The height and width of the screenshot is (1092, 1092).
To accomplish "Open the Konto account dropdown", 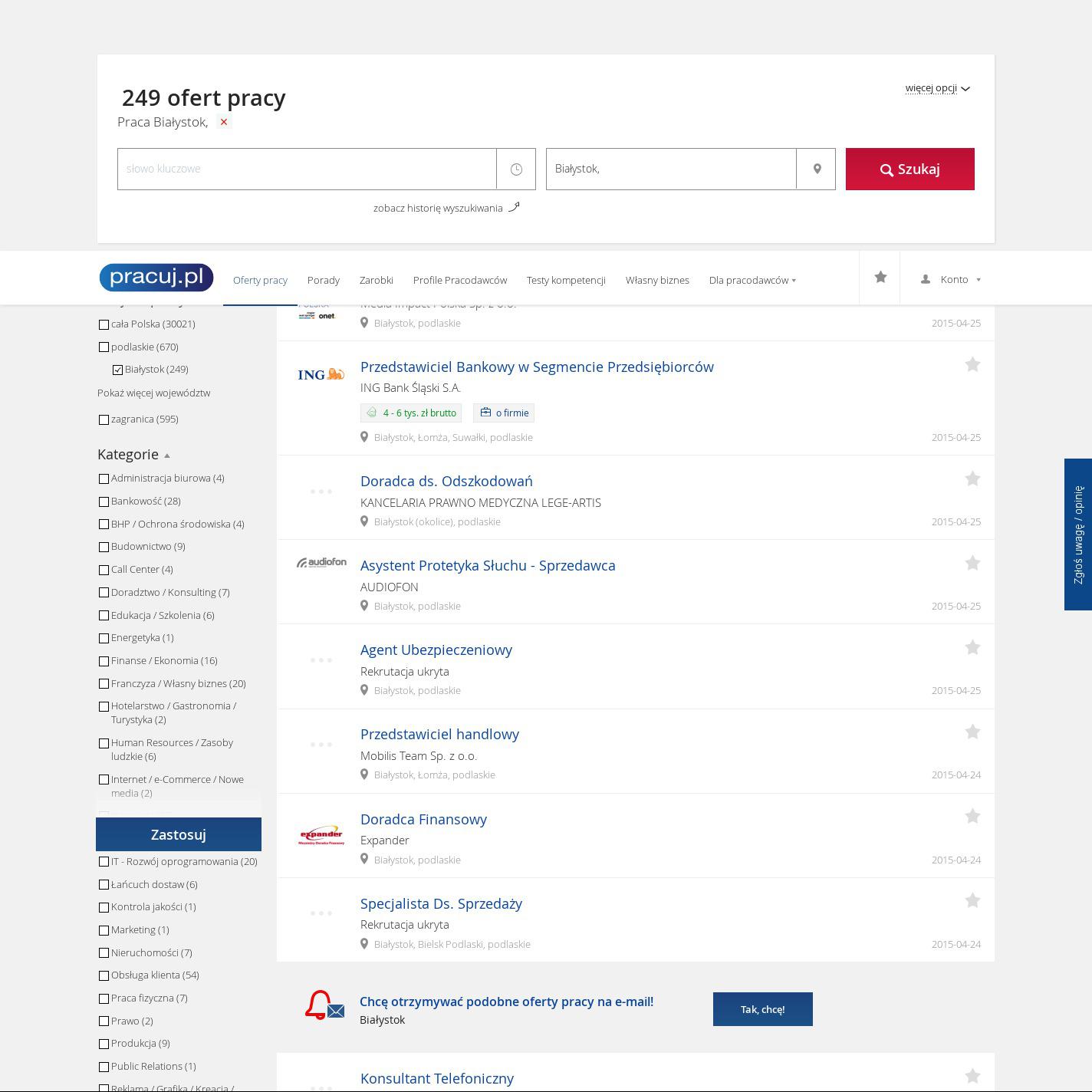I will [x=951, y=279].
